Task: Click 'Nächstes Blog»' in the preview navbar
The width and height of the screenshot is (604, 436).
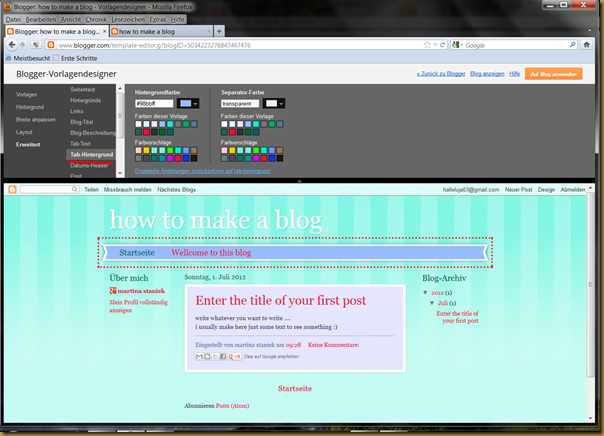Action: point(176,189)
